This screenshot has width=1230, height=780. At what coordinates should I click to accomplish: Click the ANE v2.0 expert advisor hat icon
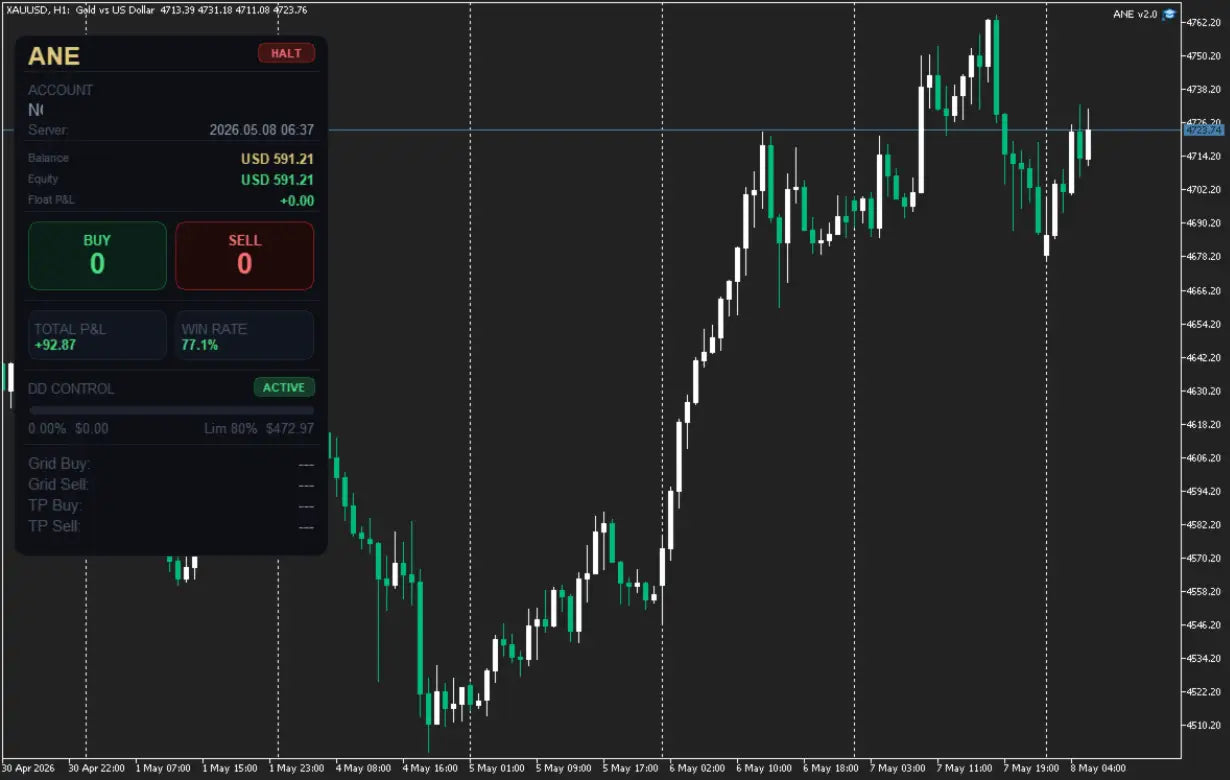(x=1169, y=14)
